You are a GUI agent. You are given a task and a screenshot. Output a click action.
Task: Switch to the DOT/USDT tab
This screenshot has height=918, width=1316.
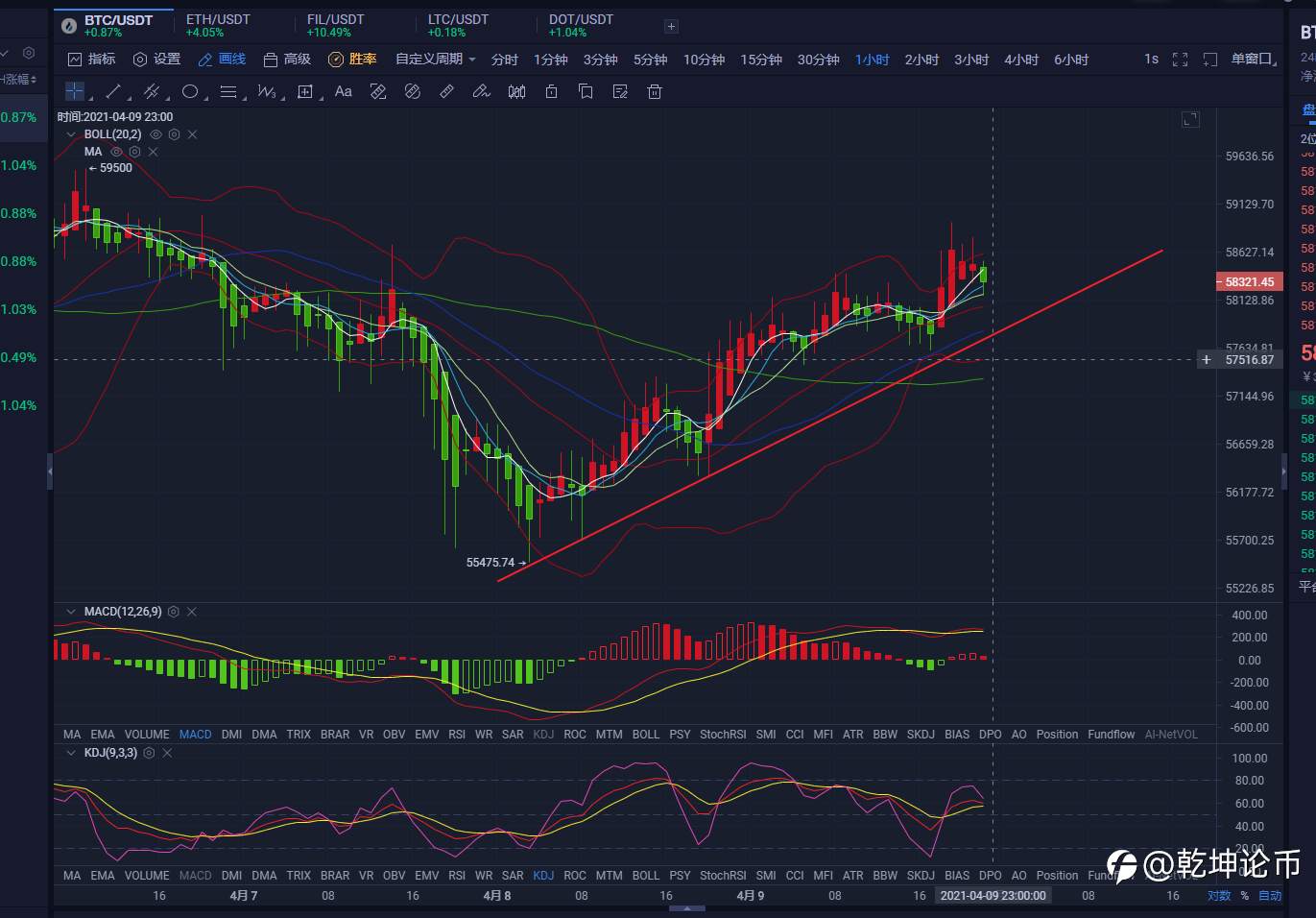(581, 25)
